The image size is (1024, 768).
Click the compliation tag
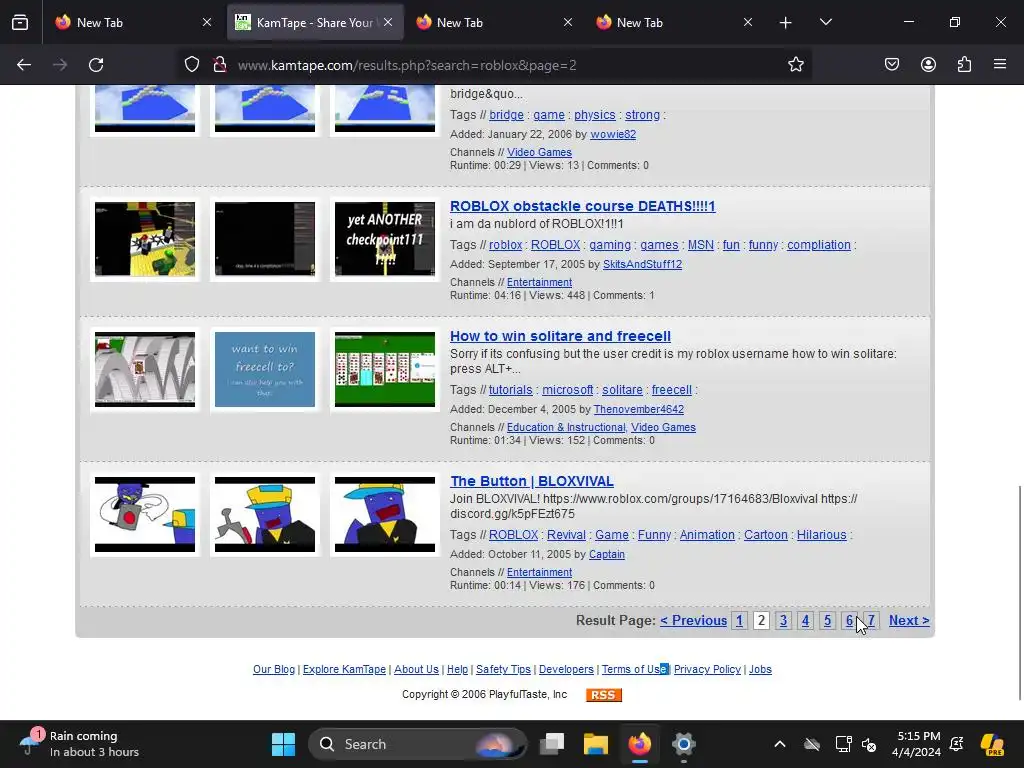tap(818, 244)
